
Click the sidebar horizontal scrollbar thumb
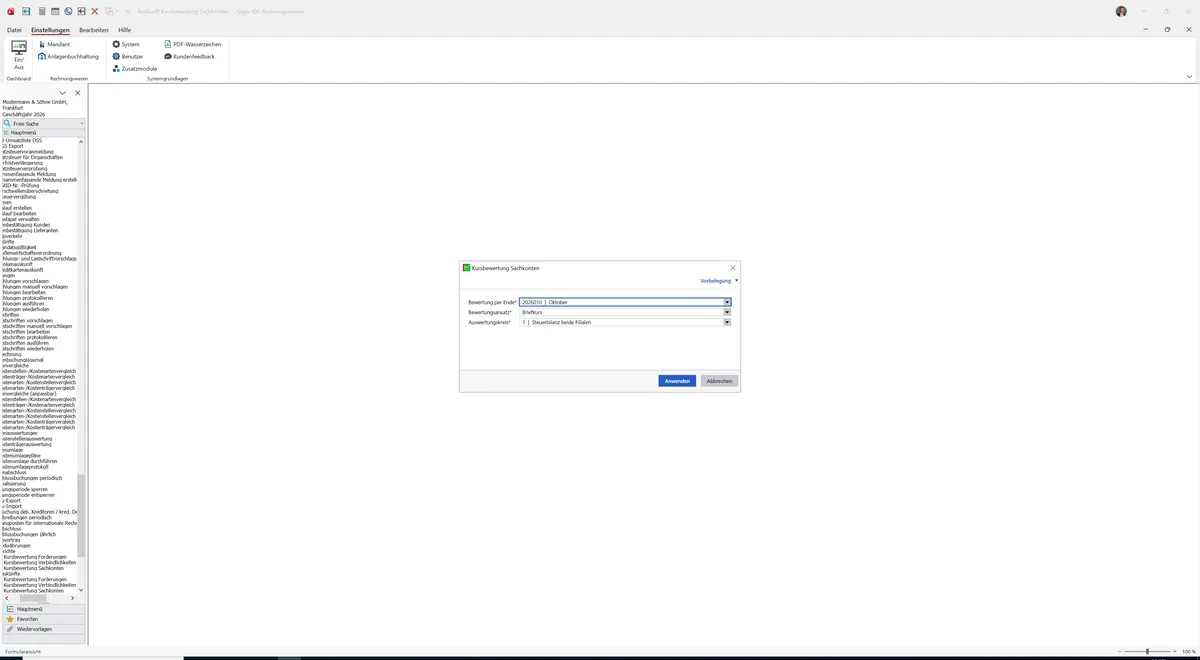[33, 598]
